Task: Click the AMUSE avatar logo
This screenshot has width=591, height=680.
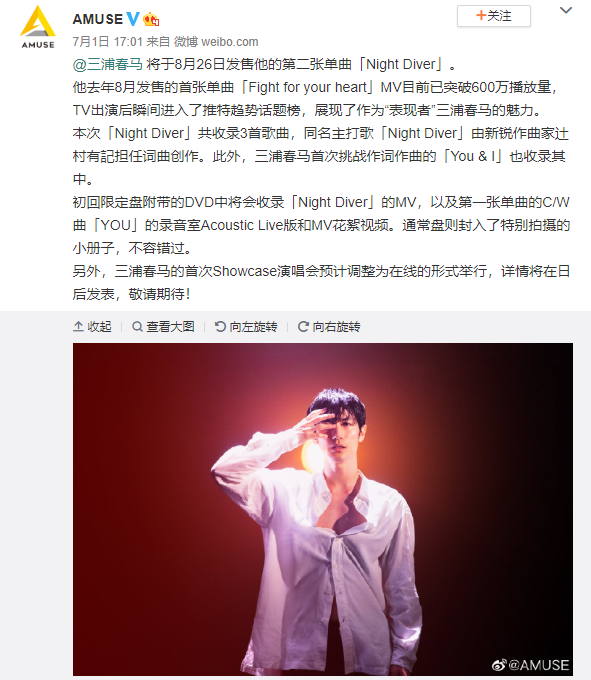Action: coord(38,27)
